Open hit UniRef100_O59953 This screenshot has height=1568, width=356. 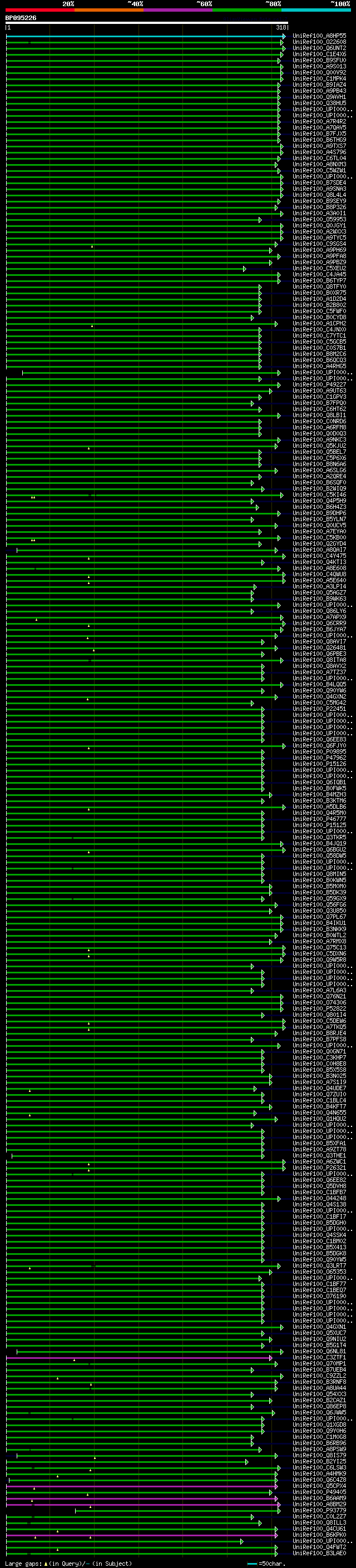[x=319, y=220]
